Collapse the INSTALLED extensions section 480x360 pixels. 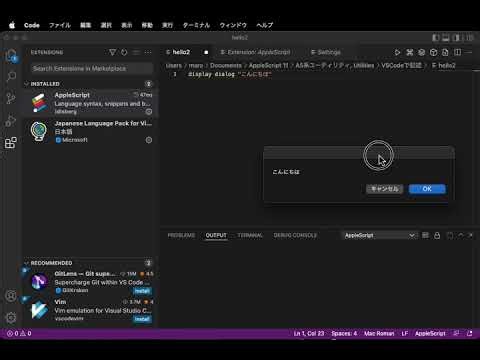tap(45, 84)
